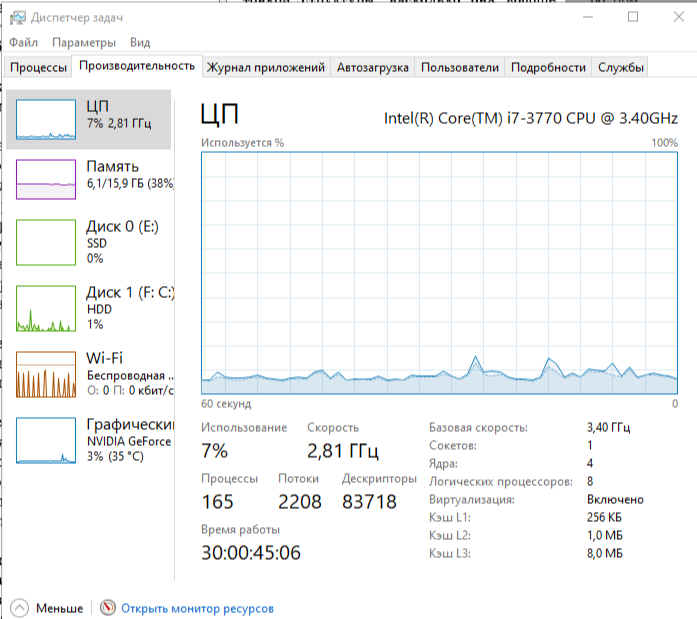This screenshot has width=697, height=619.
Task: Open the Вид menu
Action: pos(140,42)
